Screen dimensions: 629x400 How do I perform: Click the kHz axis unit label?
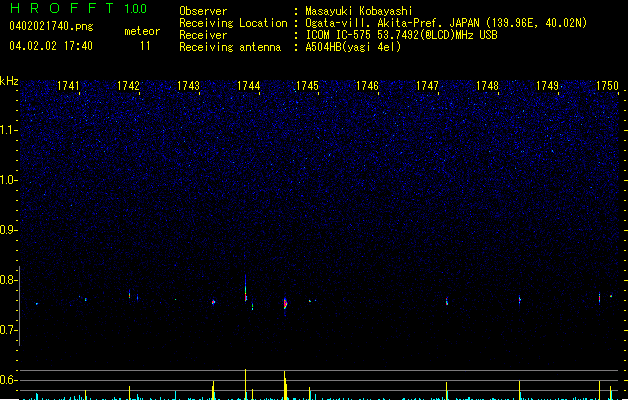[x=9, y=81]
